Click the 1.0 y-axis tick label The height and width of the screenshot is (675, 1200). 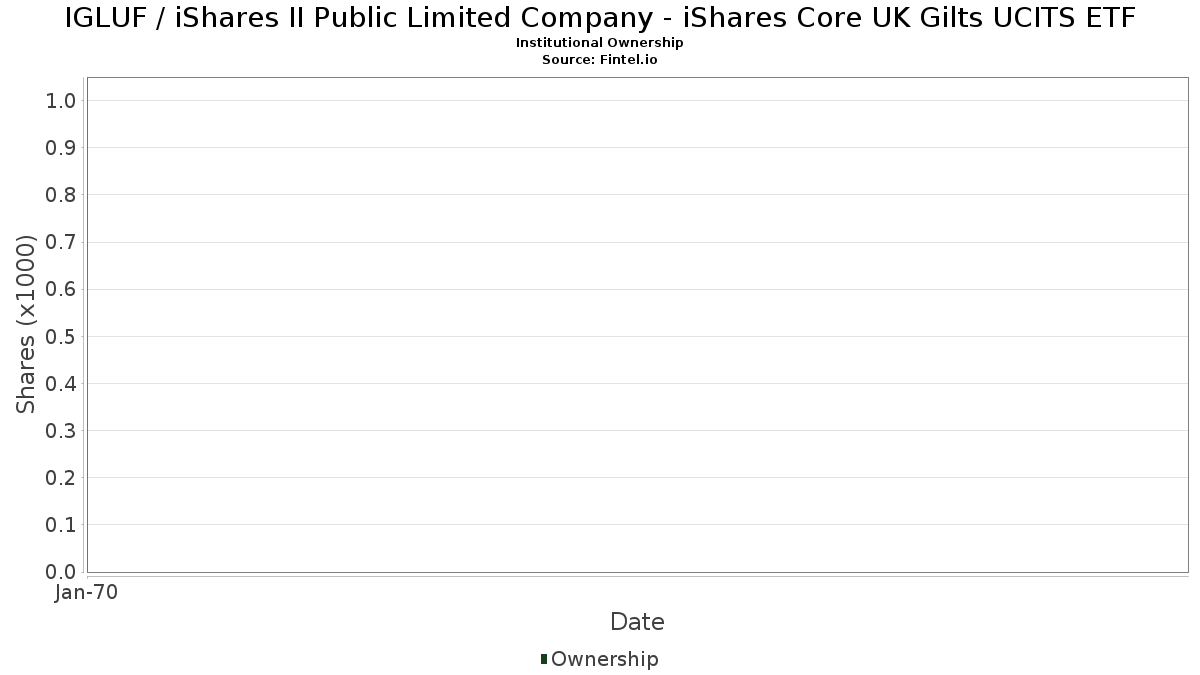[x=61, y=100]
